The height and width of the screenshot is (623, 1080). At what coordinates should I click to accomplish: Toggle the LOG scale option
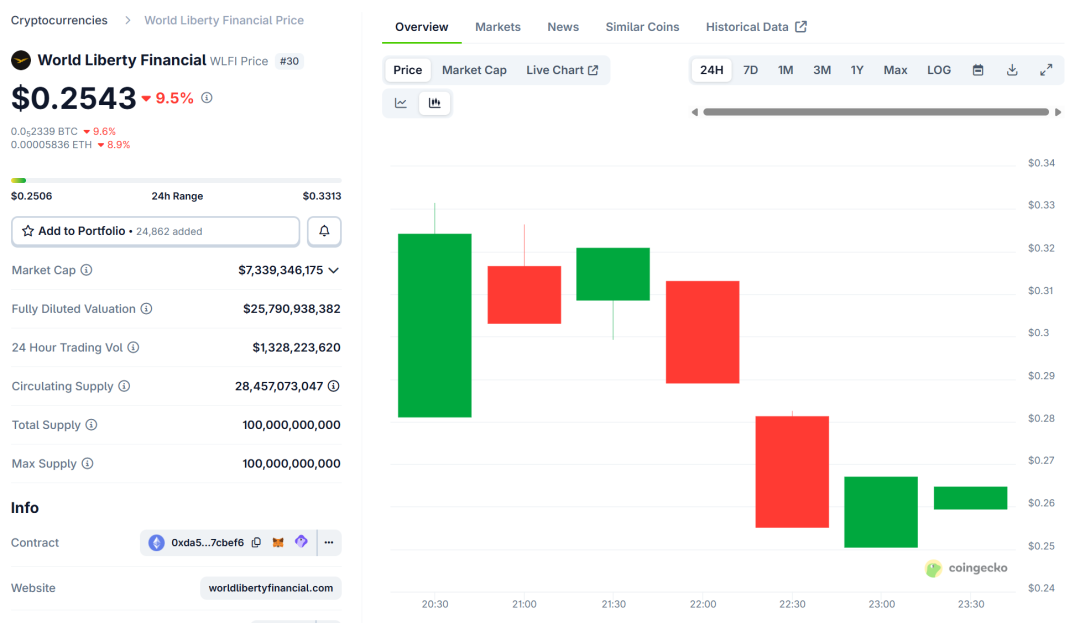coord(939,70)
